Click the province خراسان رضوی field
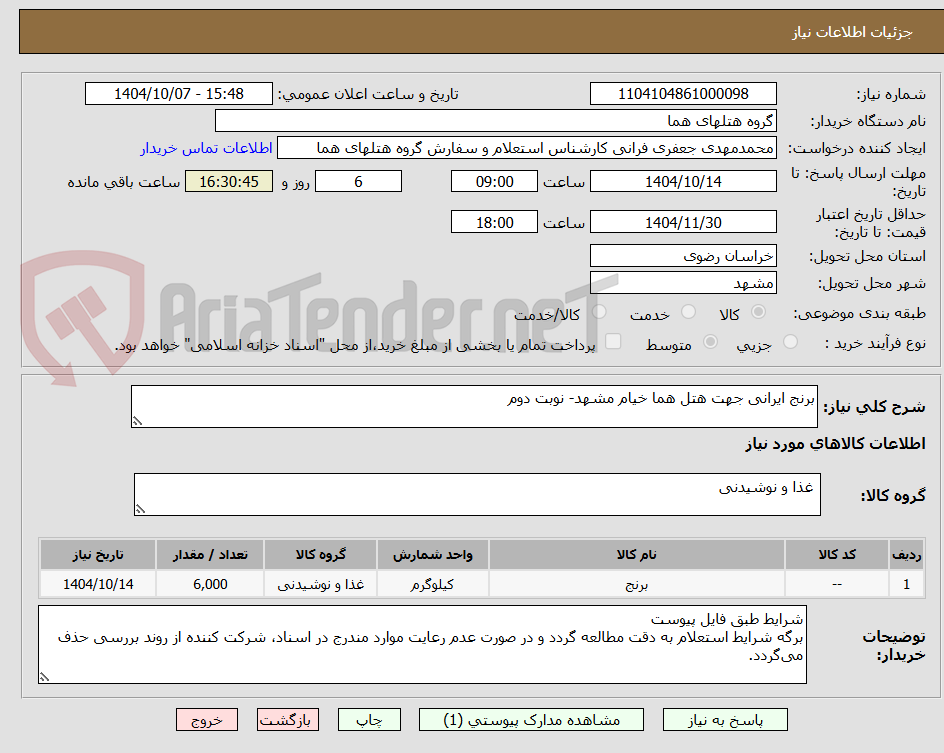944x753 pixels. click(x=683, y=256)
